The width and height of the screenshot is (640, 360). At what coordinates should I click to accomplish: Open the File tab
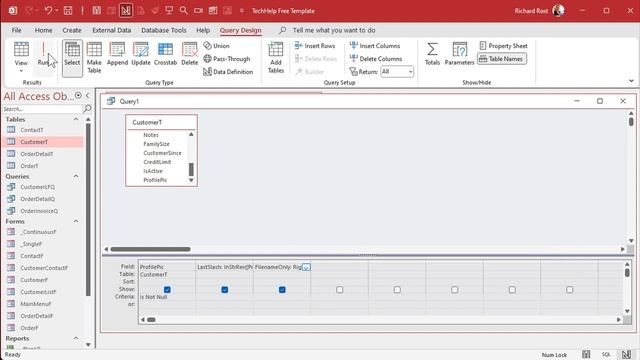click(16, 30)
